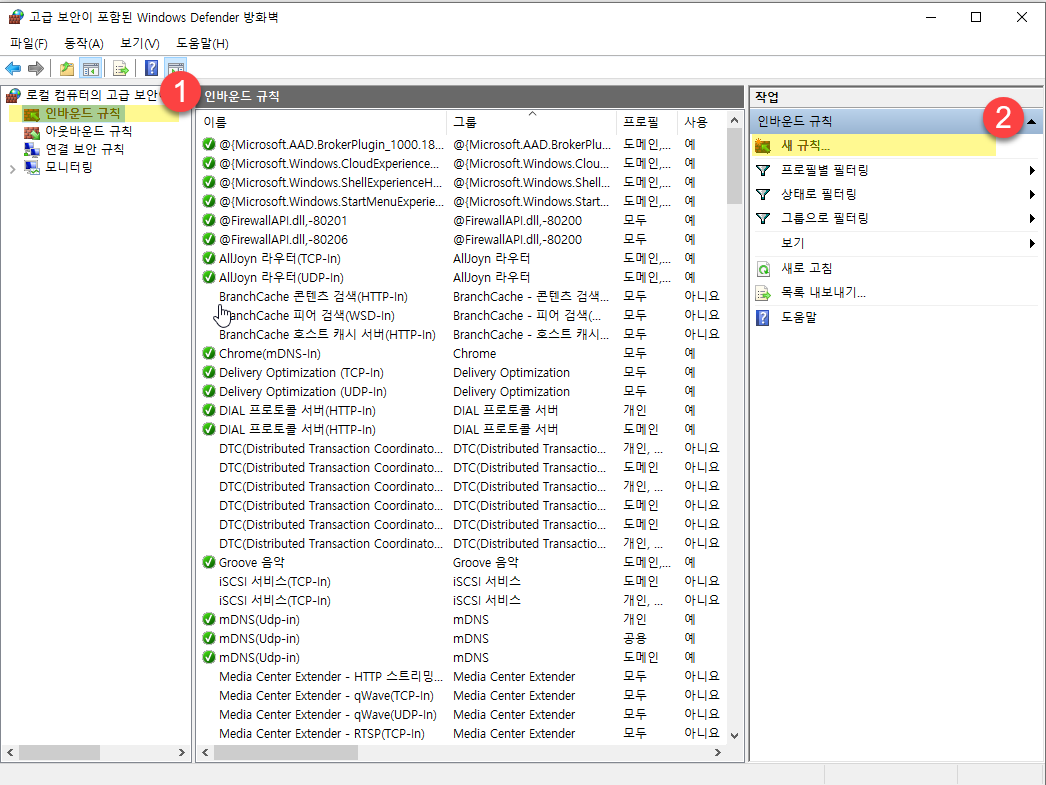Viewport: 1046px width, 785px height.
Task: Click 새 규칙... in the actions pane
Action: coord(806,146)
